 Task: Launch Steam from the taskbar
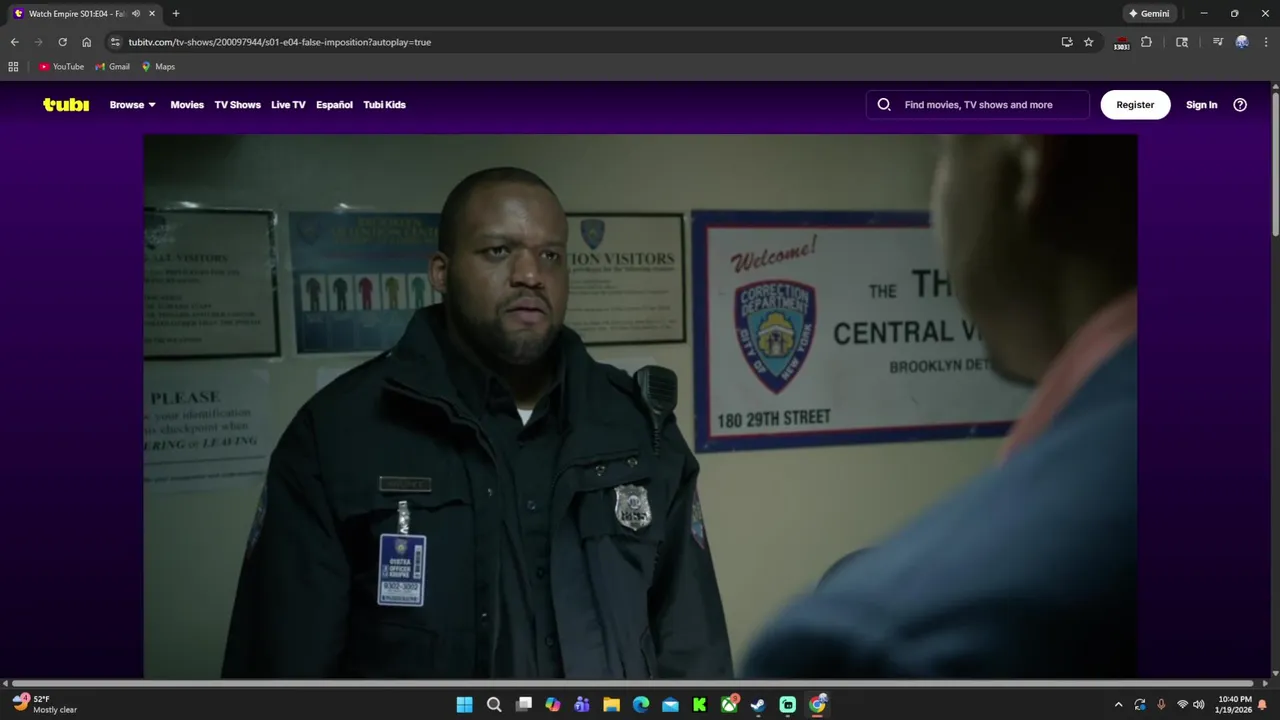pyautogui.click(x=758, y=705)
